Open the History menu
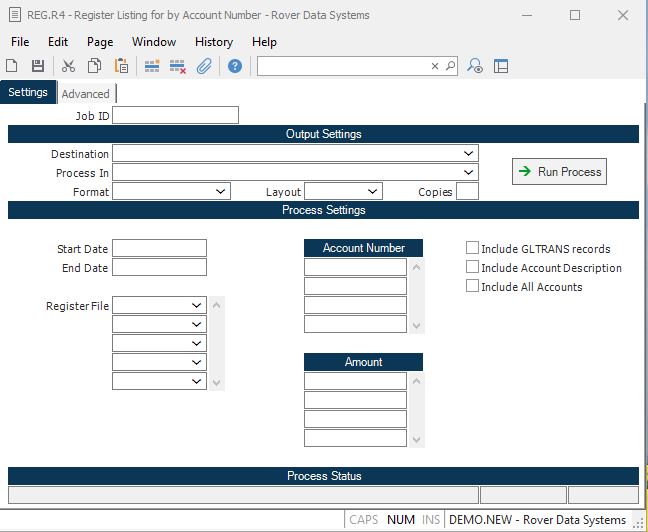The width and height of the screenshot is (648, 532). (214, 42)
